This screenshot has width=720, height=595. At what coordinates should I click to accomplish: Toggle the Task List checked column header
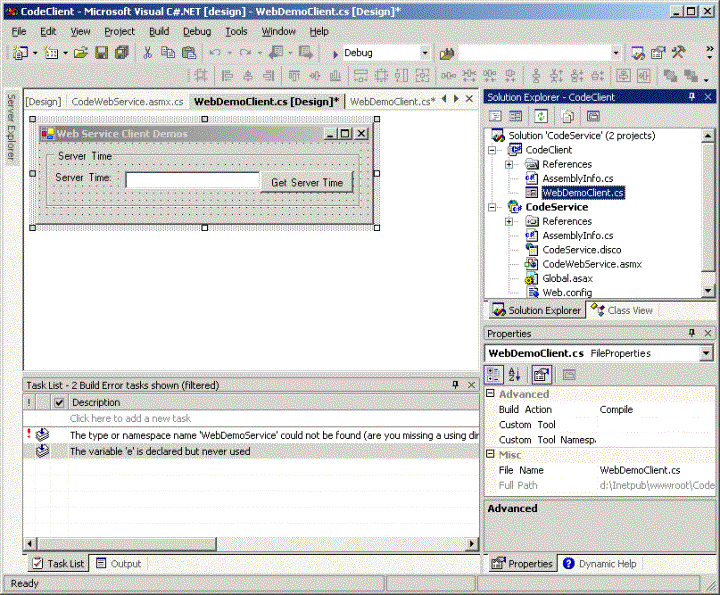[59, 403]
